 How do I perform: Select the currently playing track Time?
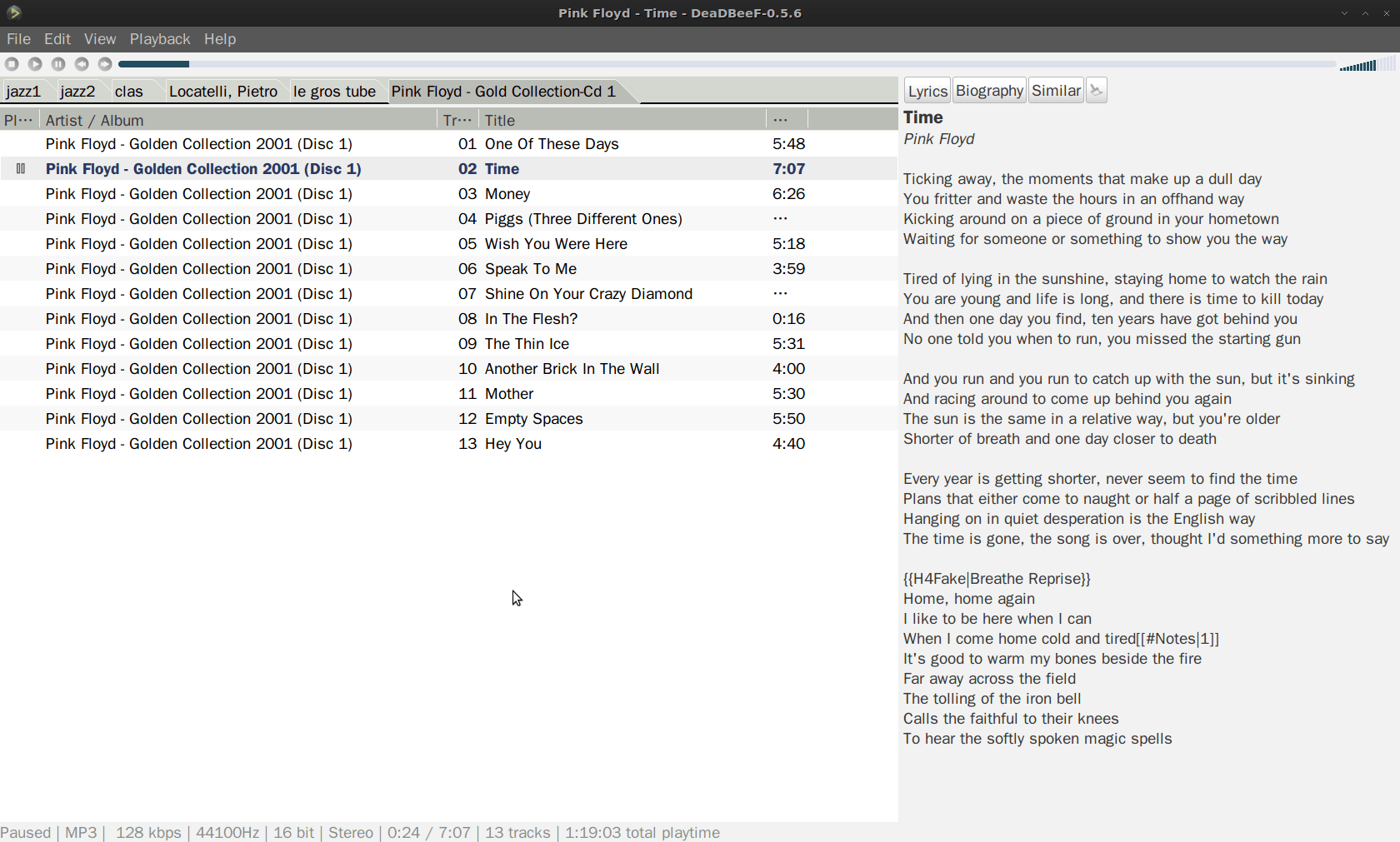pos(448,169)
